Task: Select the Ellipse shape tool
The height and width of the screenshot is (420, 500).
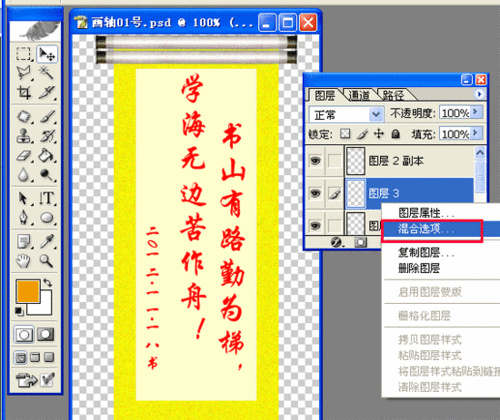Action: 47,218
